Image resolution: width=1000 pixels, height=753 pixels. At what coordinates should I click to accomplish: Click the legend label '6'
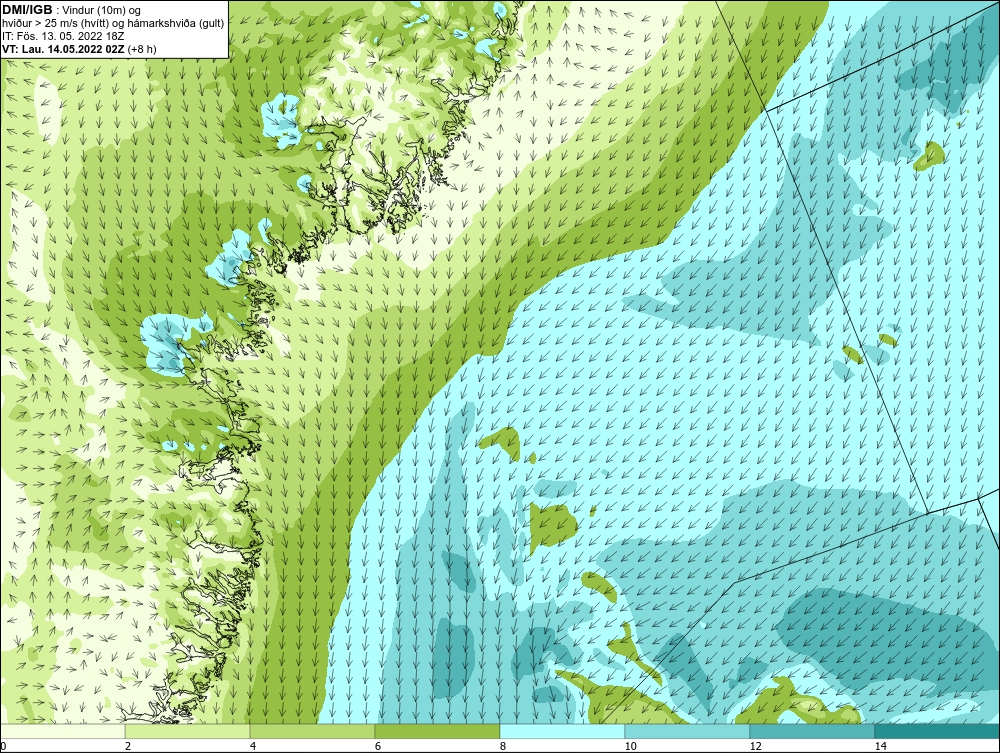pos(378,746)
